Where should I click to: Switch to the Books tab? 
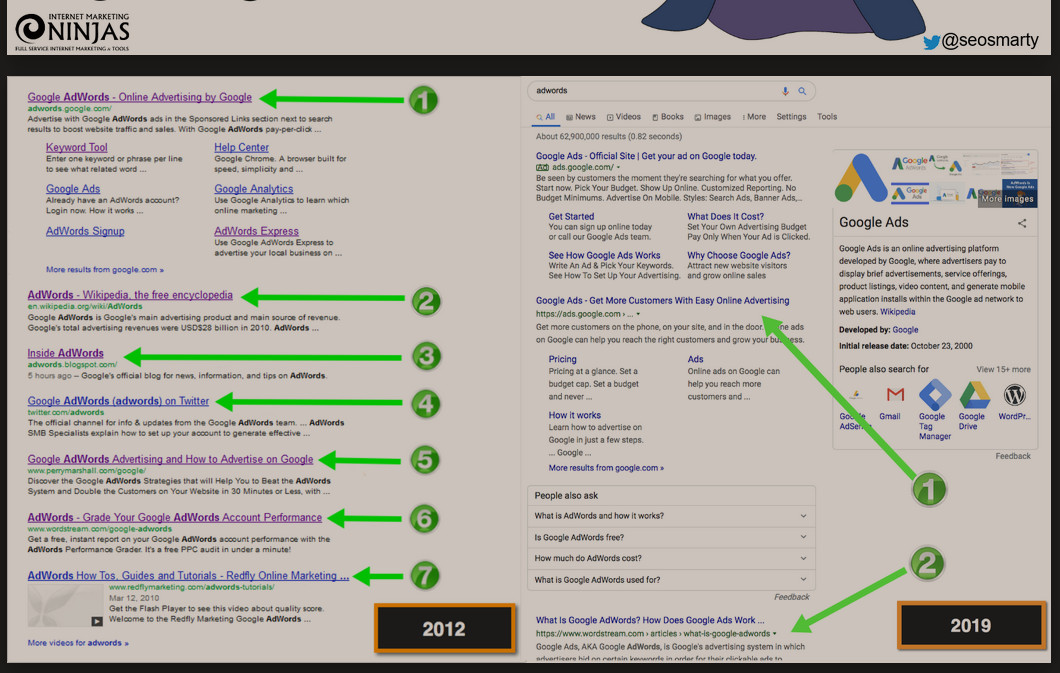point(668,117)
